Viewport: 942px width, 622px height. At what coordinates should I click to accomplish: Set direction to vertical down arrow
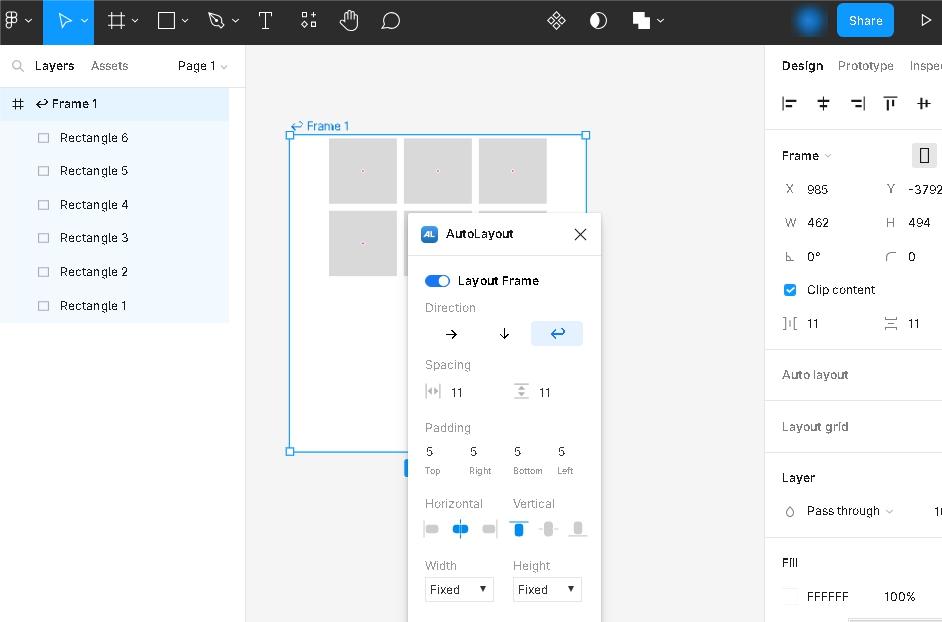point(504,334)
